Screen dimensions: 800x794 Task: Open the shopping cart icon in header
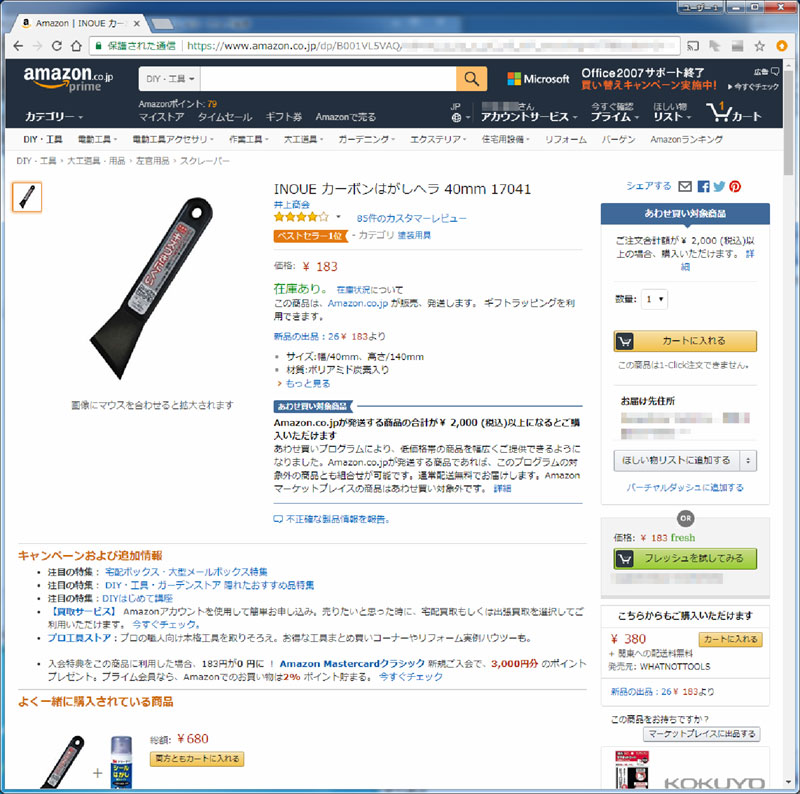pyautogui.click(x=733, y=112)
